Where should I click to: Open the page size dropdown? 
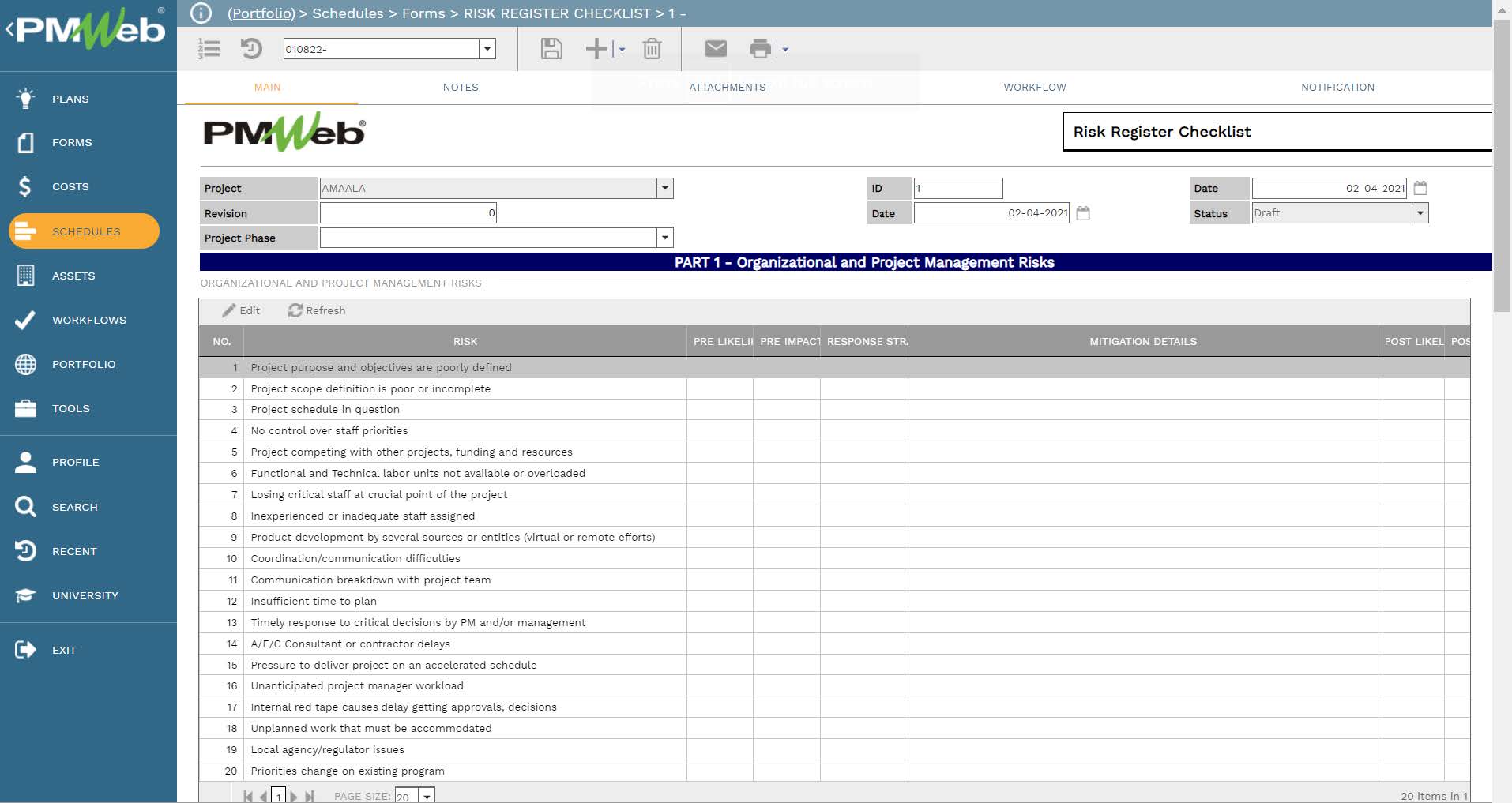point(427,796)
